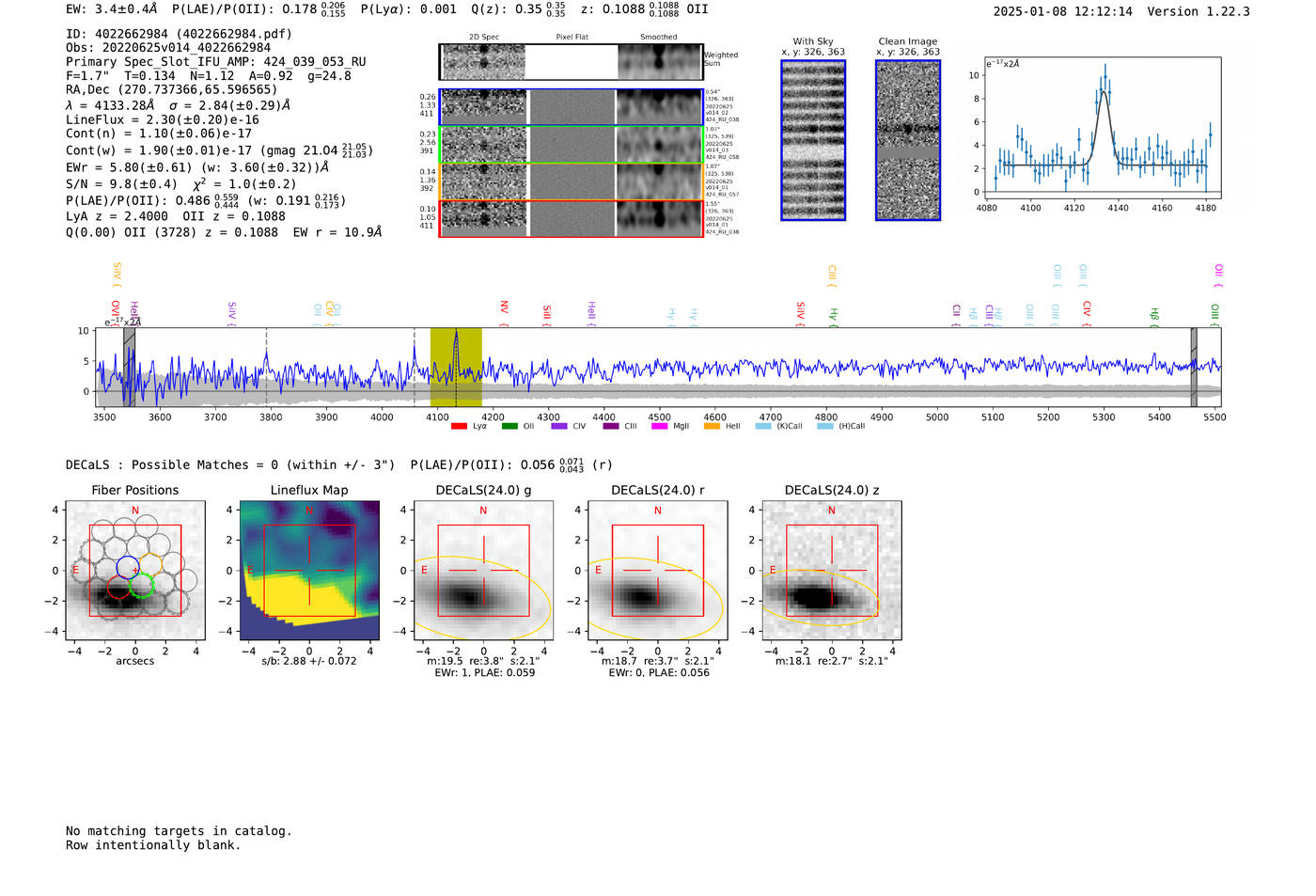Click 'EWr: 1, PLAE: 0.059' caption

click(x=484, y=672)
